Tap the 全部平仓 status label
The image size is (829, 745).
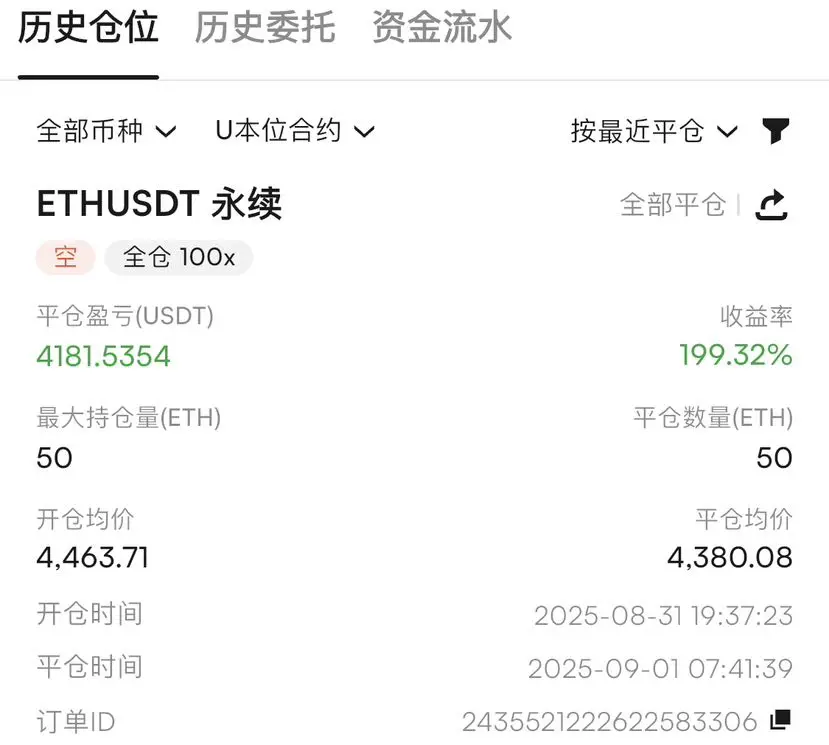pos(673,205)
